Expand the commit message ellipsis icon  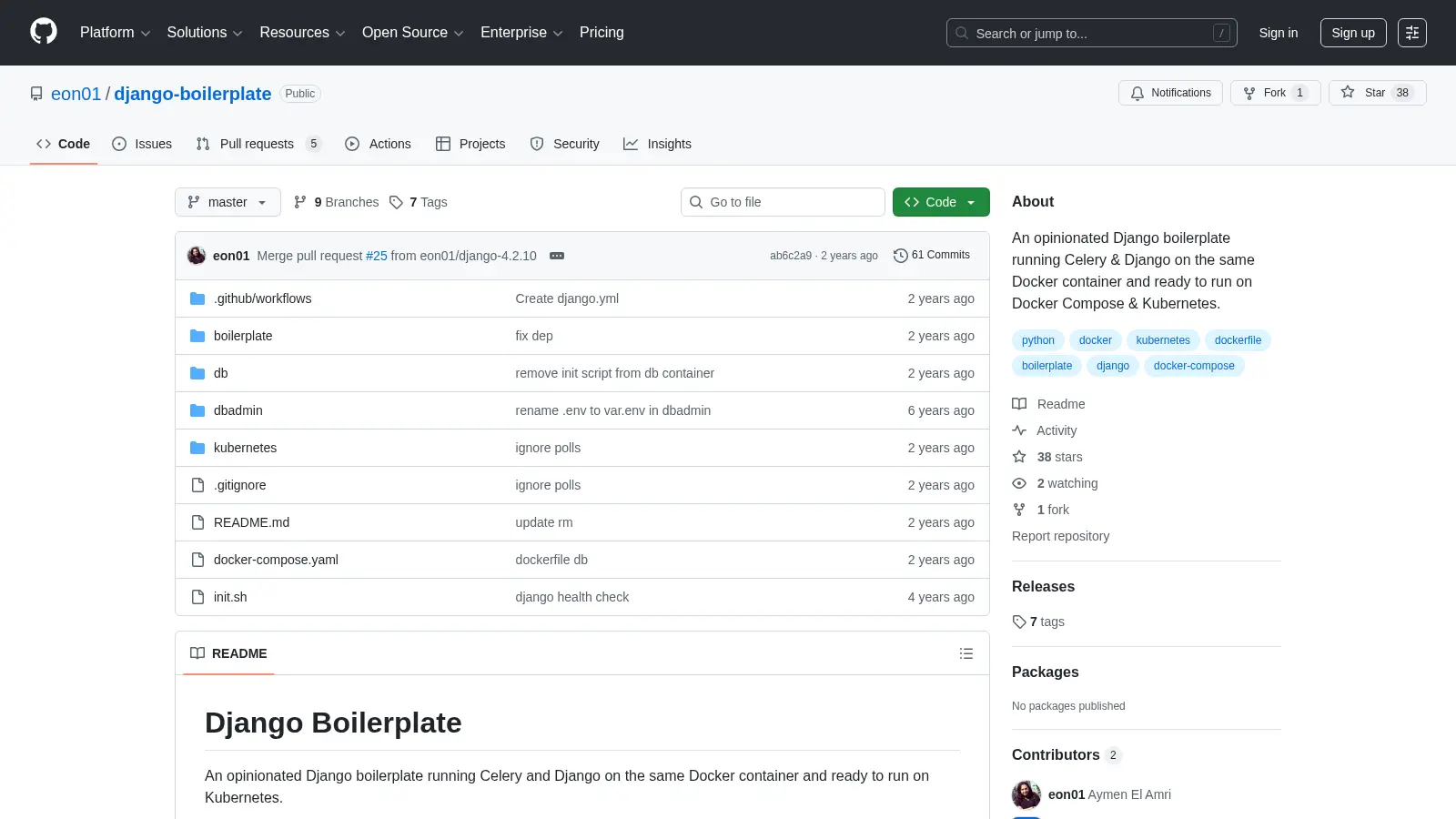pyautogui.click(x=557, y=256)
